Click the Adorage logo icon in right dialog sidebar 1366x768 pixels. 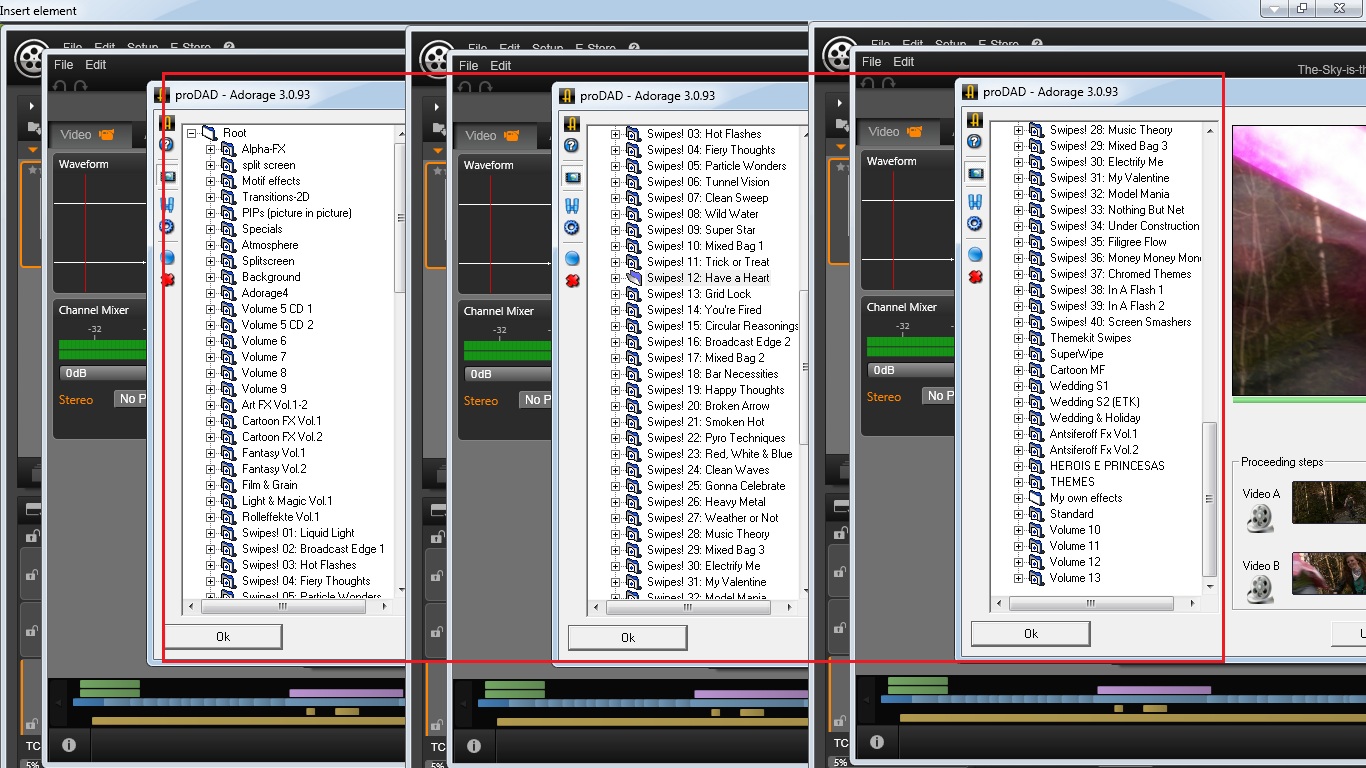975,120
